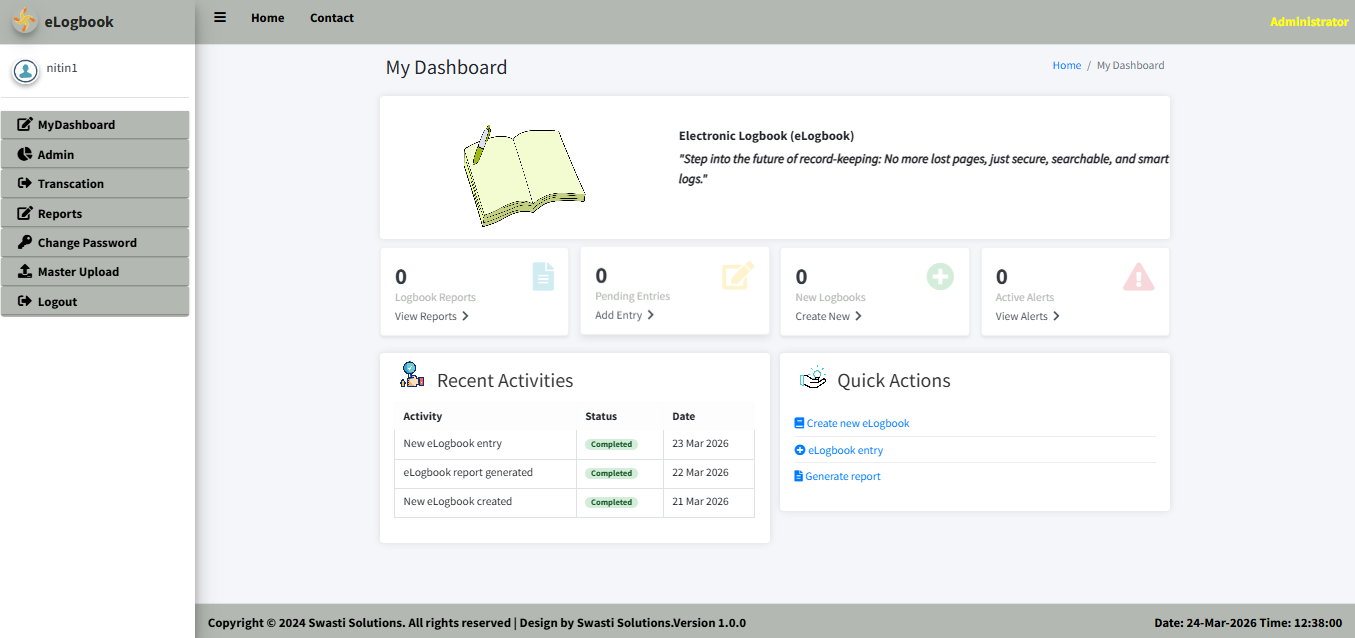Open Contact in the top navigation
1355x638 pixels.
(x=331, y=18)
